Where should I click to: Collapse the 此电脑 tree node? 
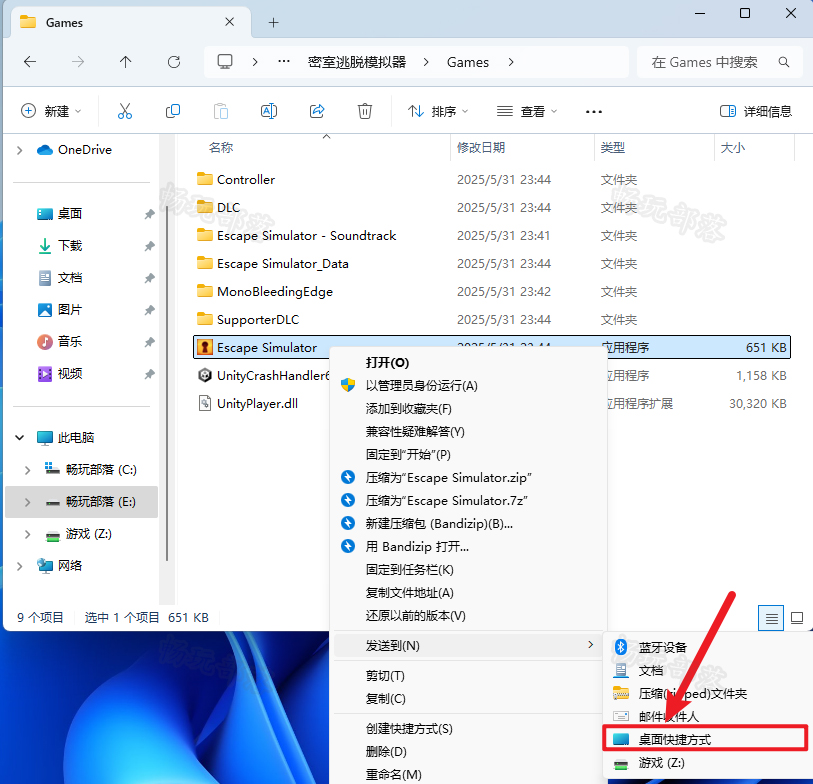point(20,438)
